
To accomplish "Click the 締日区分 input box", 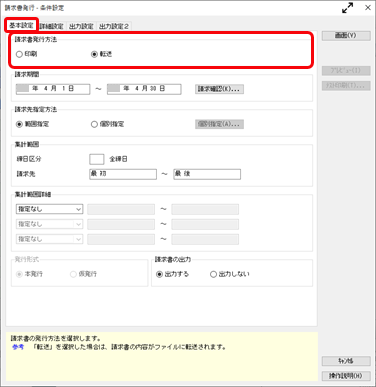I will click(97, 159).
